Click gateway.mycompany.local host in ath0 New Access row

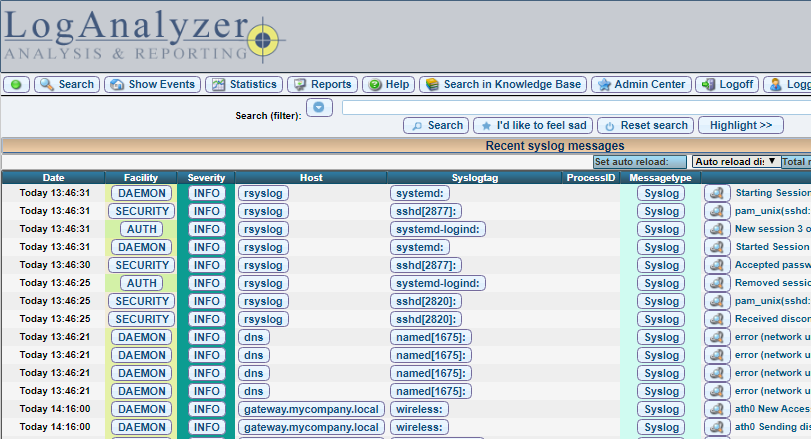pos(311,409)
